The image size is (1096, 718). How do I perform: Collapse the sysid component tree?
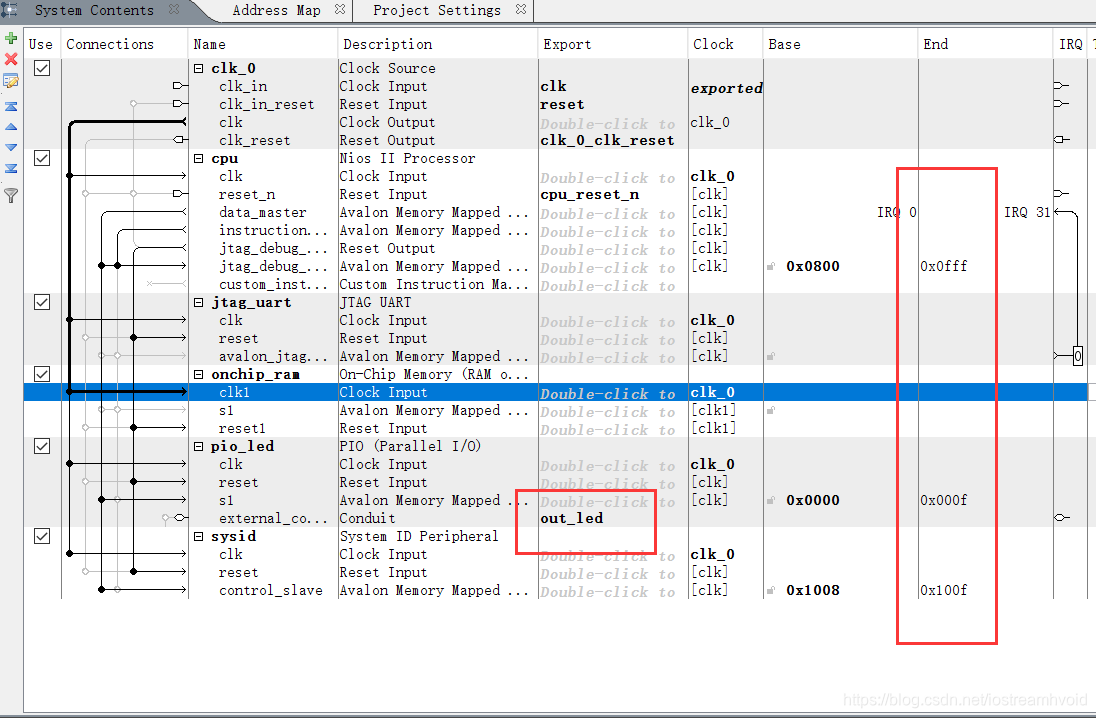199,537
